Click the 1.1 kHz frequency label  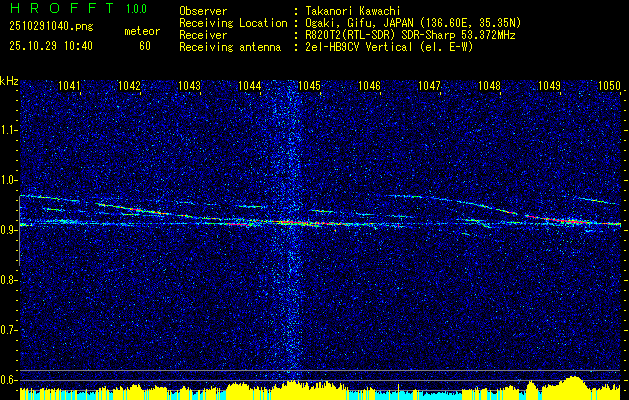8,130
